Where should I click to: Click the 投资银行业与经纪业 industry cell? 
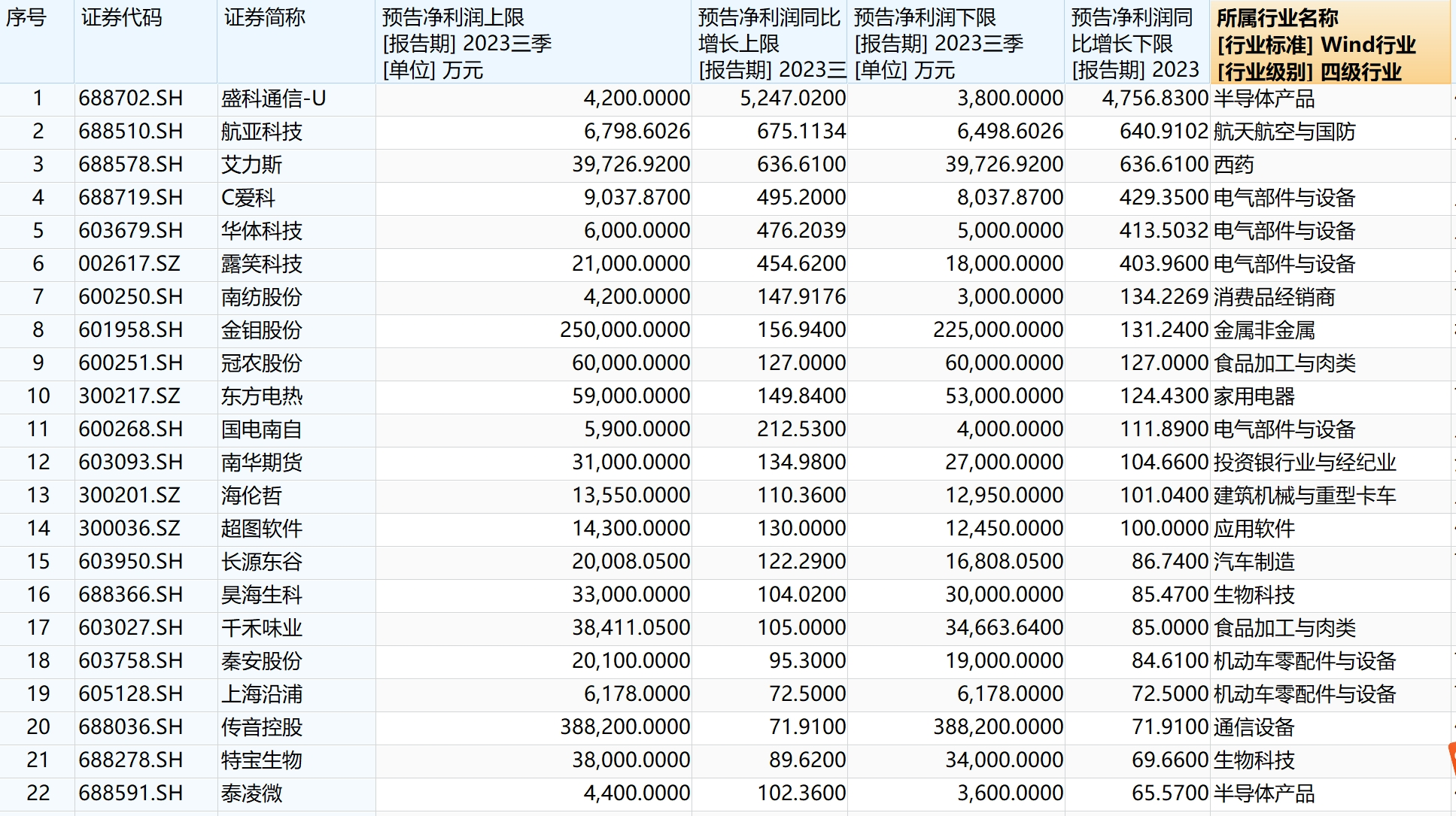pos(1304,463)
